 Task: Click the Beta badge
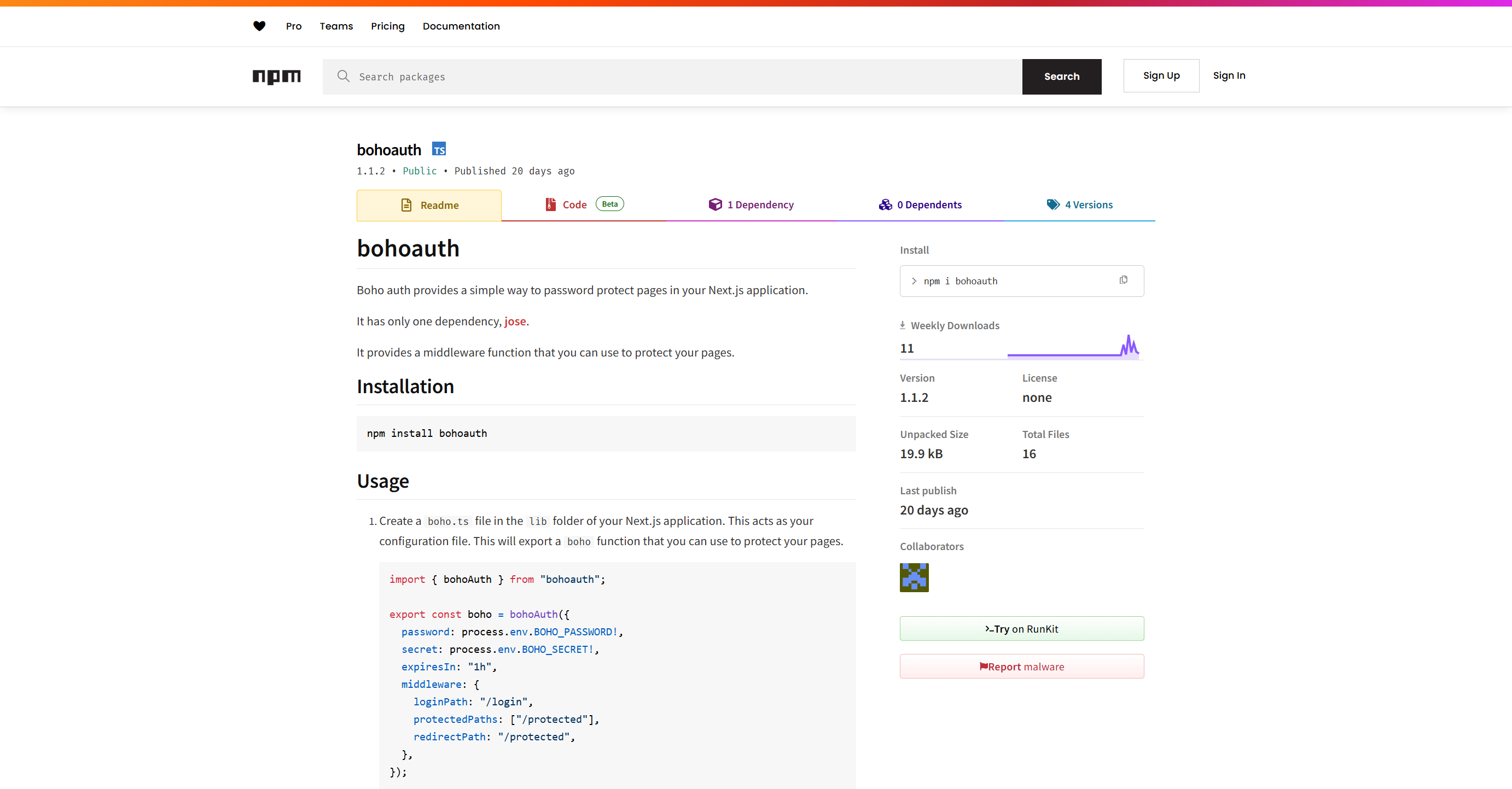pyautogui.click(x=609, y=203)
